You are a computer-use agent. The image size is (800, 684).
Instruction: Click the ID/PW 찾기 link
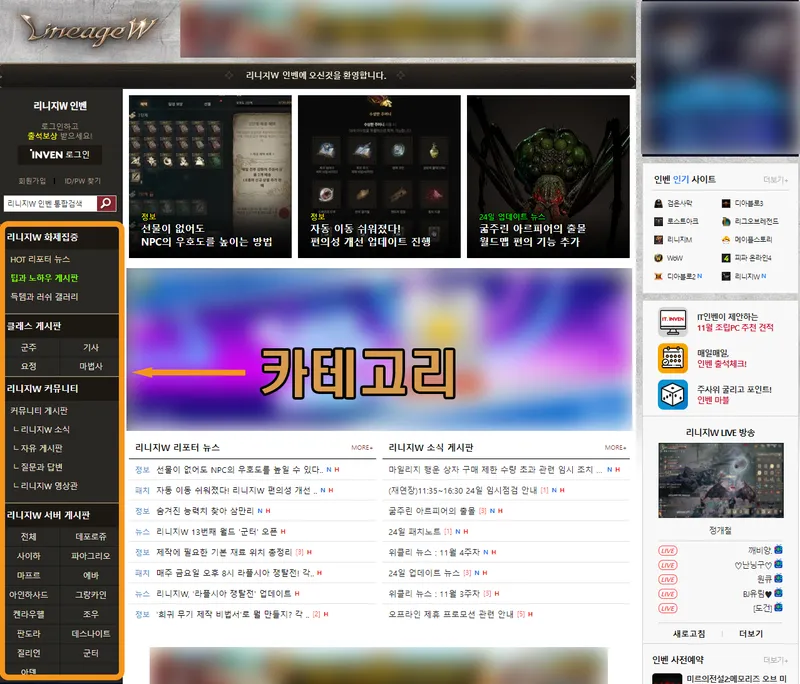click(x=82, y=181)
